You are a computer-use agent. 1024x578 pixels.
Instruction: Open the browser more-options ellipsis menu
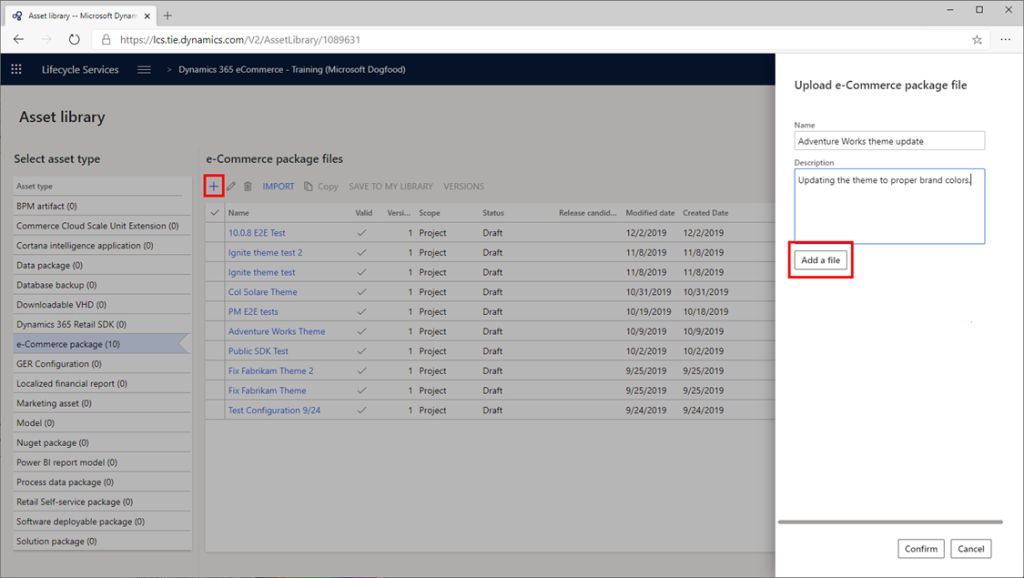pos(1005,41)
